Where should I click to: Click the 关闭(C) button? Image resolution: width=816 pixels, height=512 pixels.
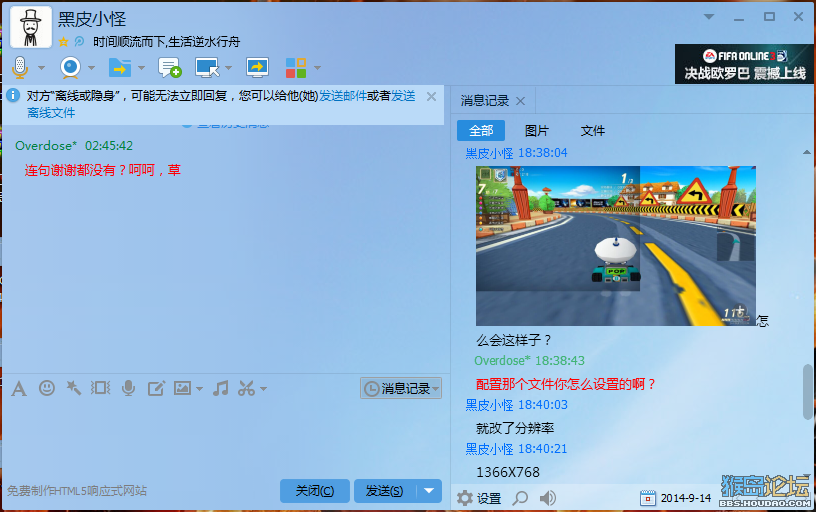(x=315, y=491)
